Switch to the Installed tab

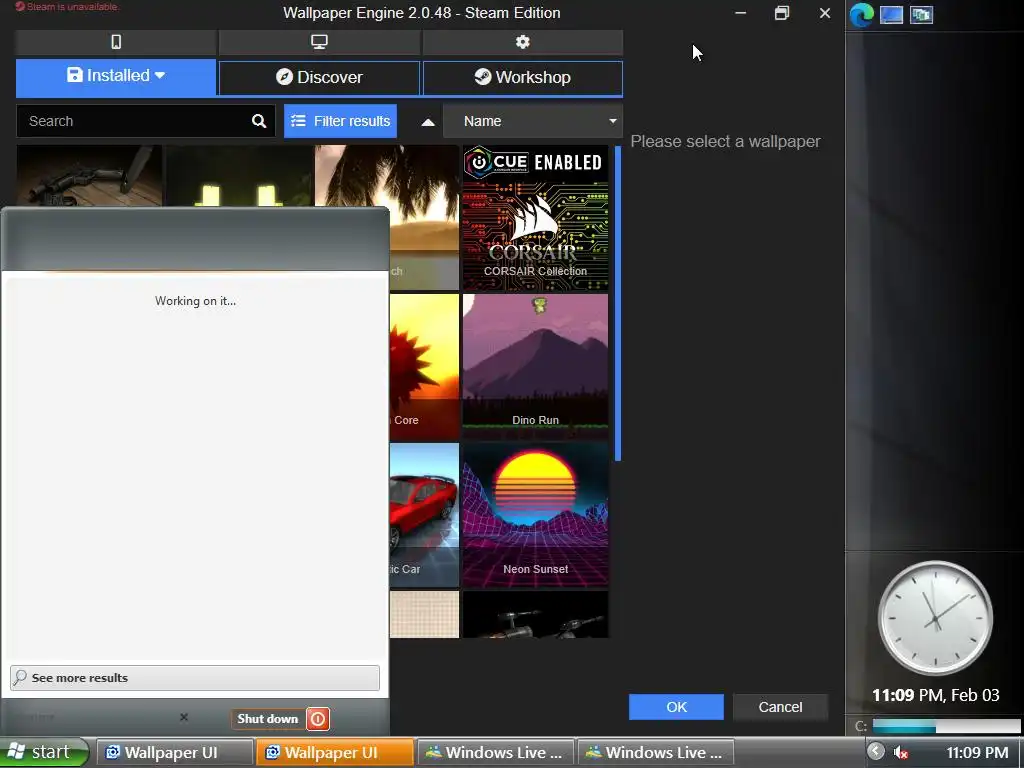coord(116,76)
